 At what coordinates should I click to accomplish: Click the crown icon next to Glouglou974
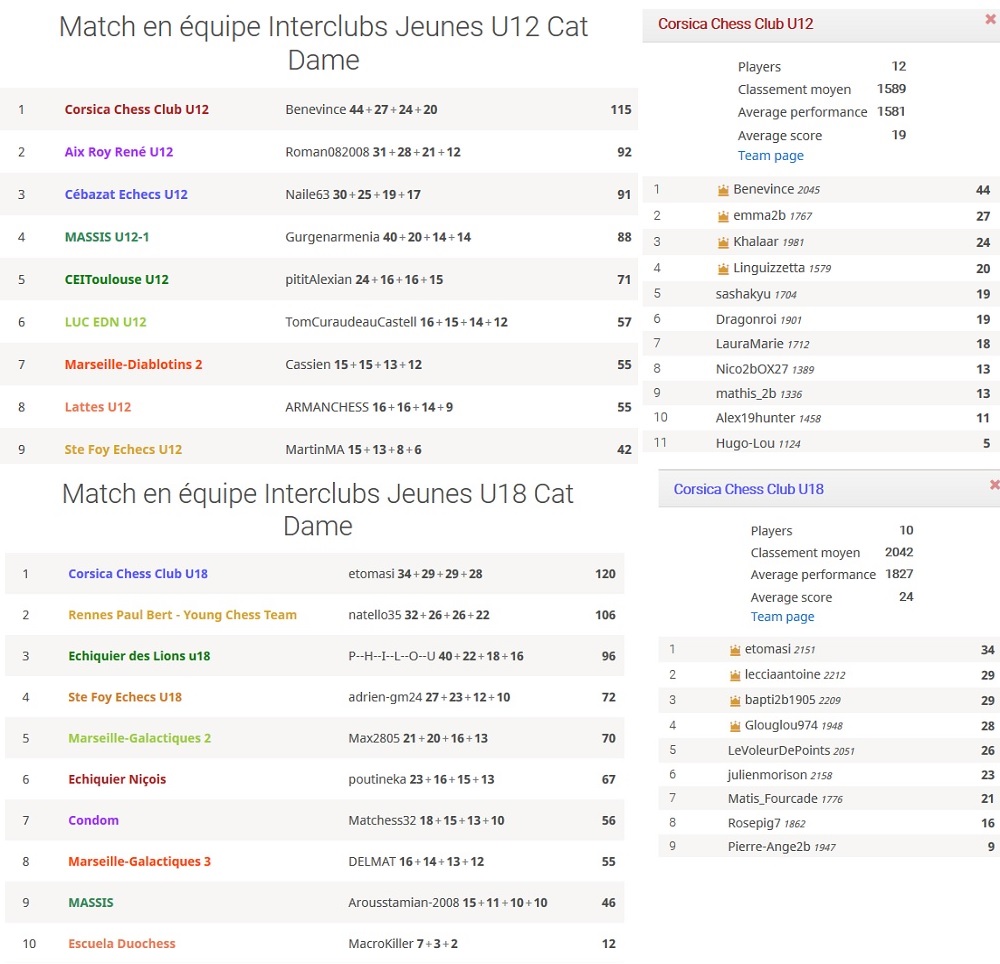click(735, 726)
